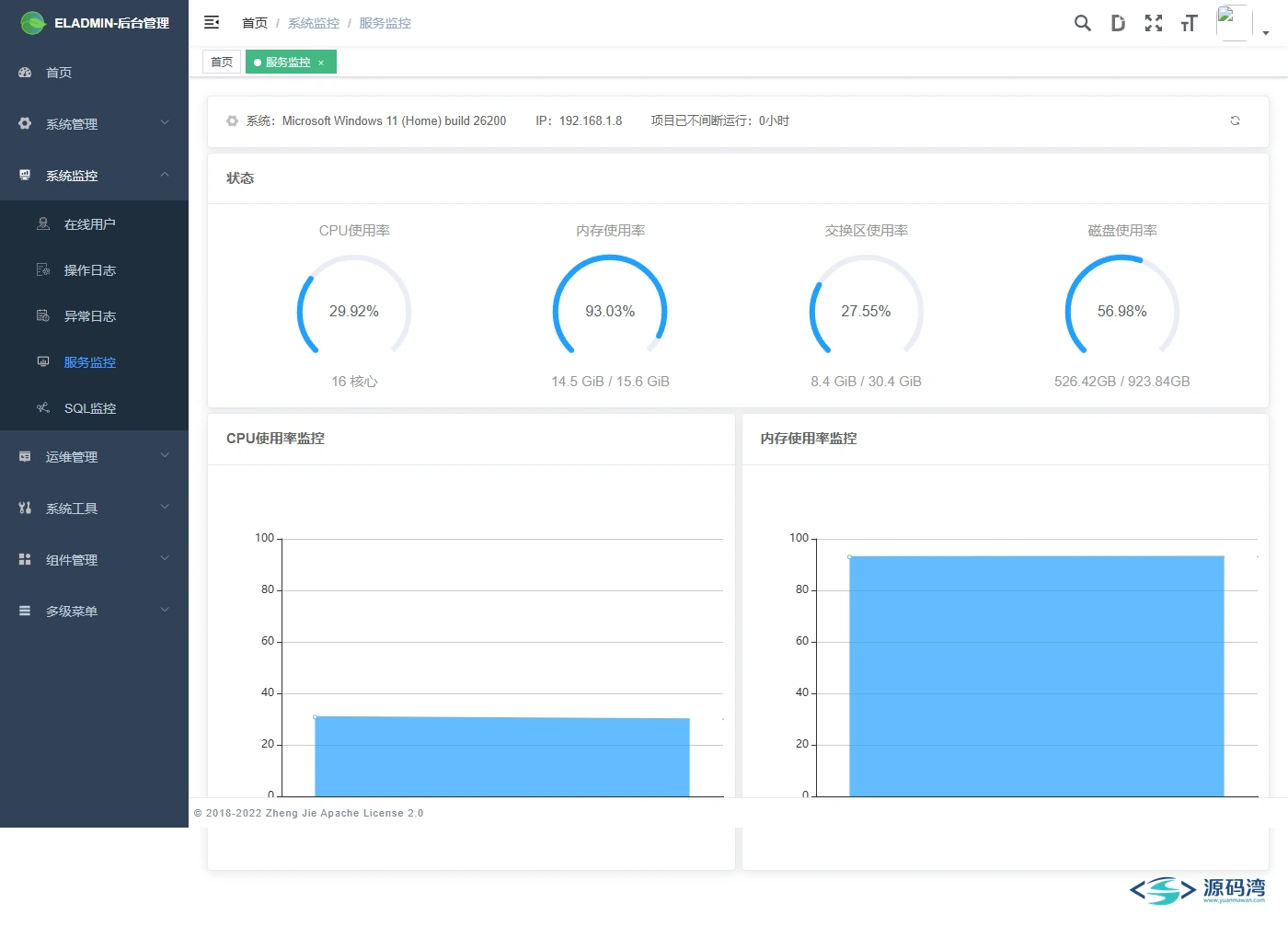Click the memory usage chart blue area
This screenshot has width=1288, height=926.
pyautogui.click(x=1037, y=676)
